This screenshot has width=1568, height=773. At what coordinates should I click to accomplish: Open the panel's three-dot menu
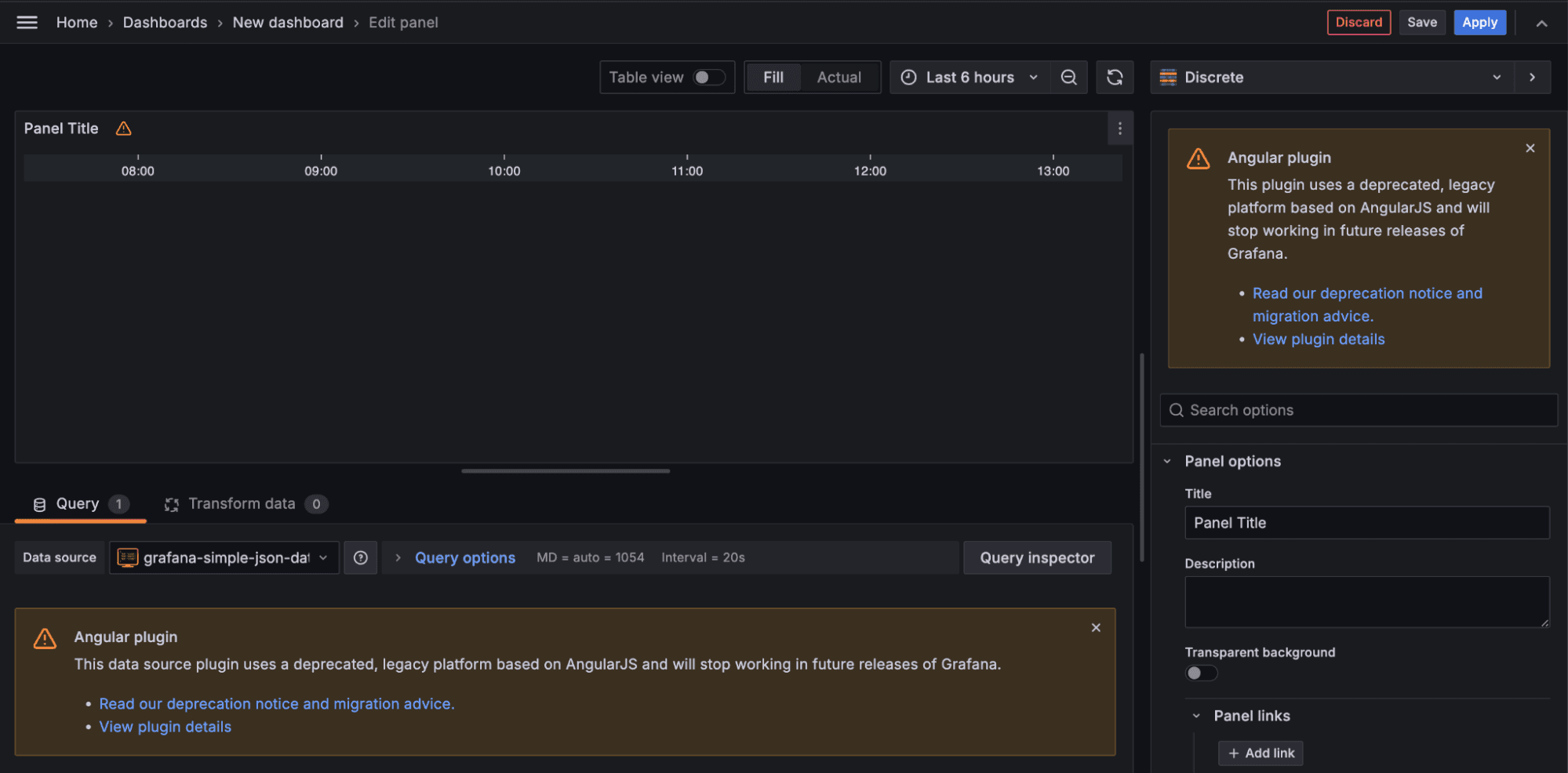point(1119,129)
